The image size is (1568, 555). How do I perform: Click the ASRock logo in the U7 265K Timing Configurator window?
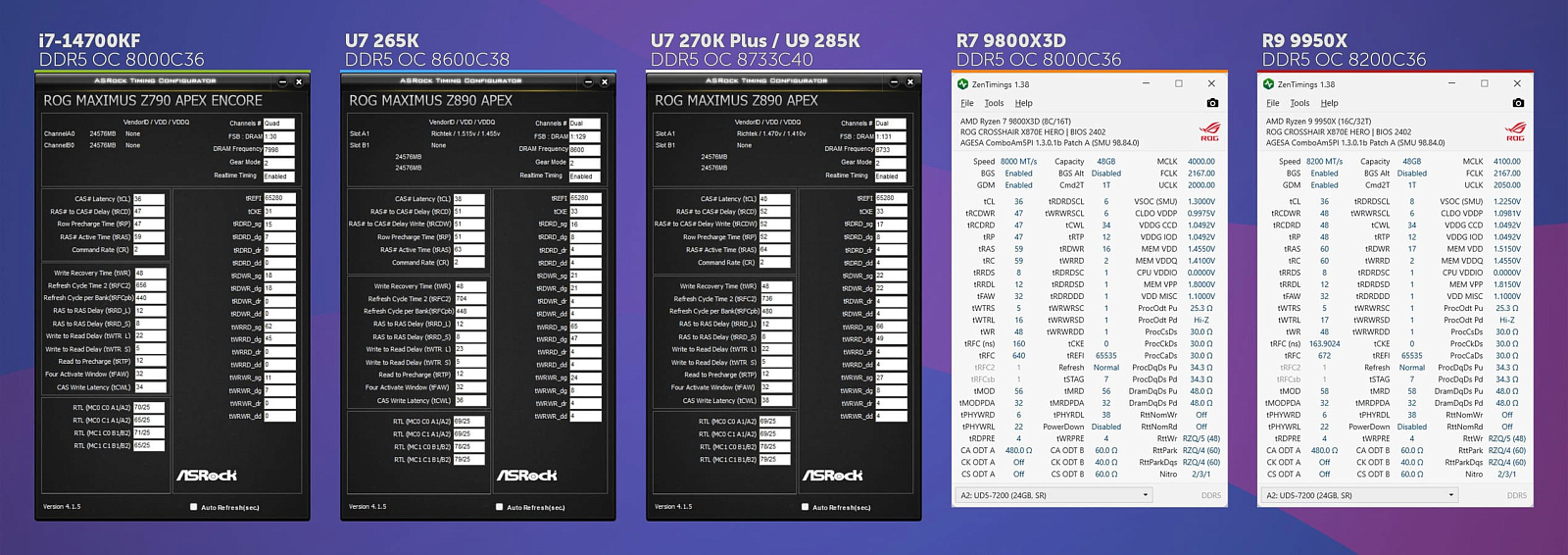coord(526,476)
